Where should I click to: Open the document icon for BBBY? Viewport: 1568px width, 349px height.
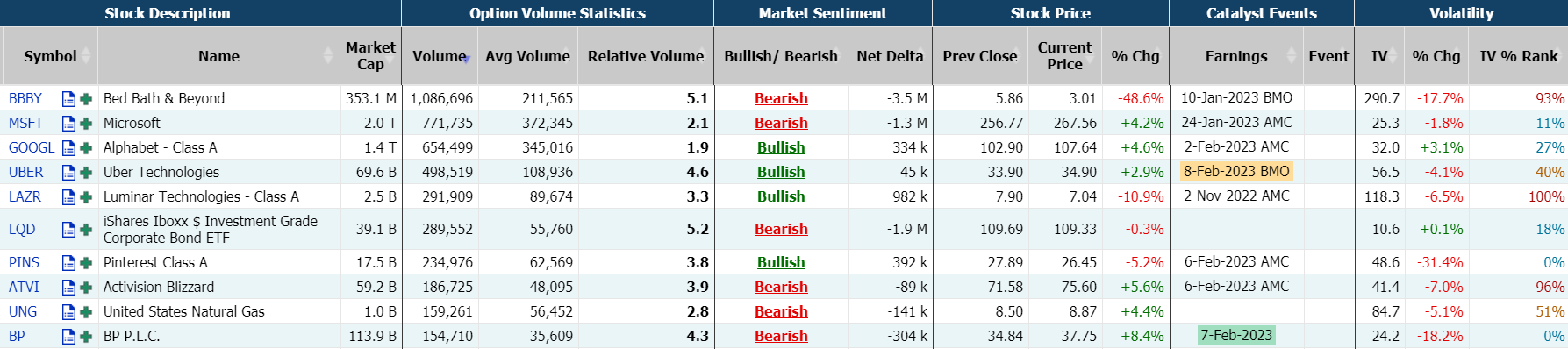68,99
